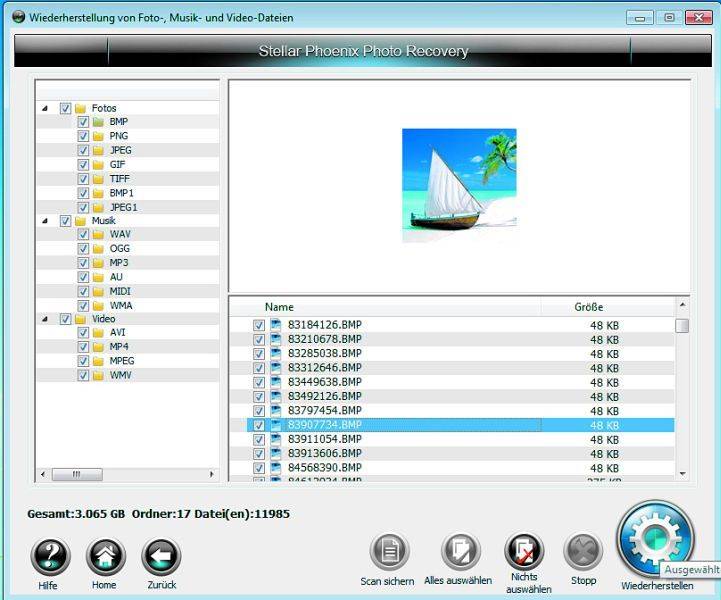Click the Musik folder icon
The height and width of the screenshot is (600, 721).
[x=80, y=221]
